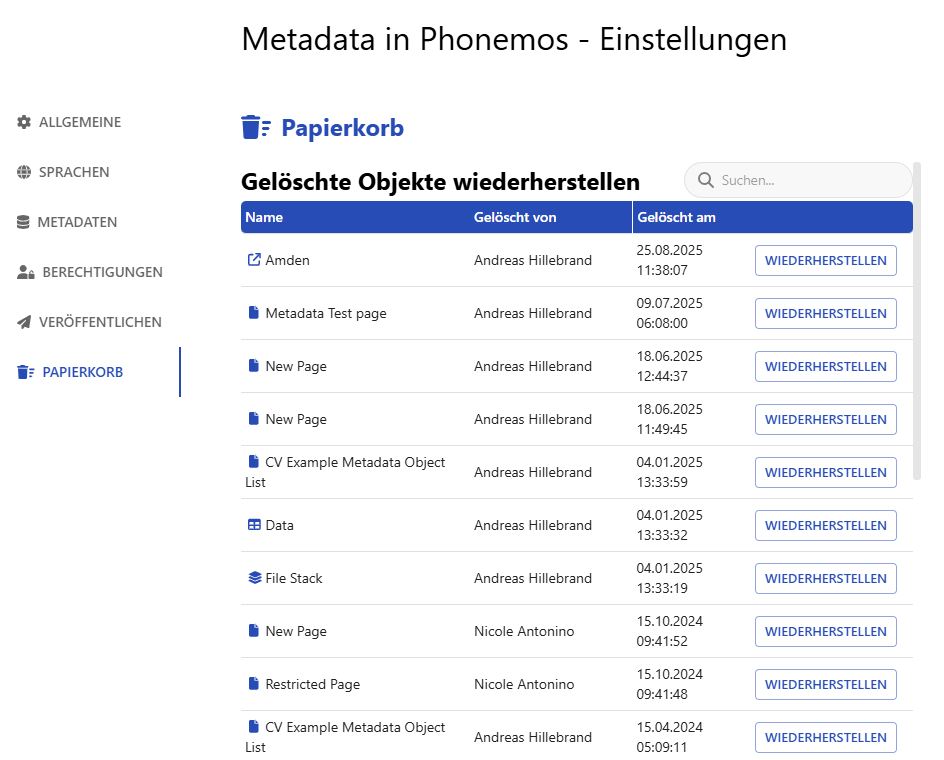Click the File Stack name text
944x760 pixels.
[x=294, y=578]
